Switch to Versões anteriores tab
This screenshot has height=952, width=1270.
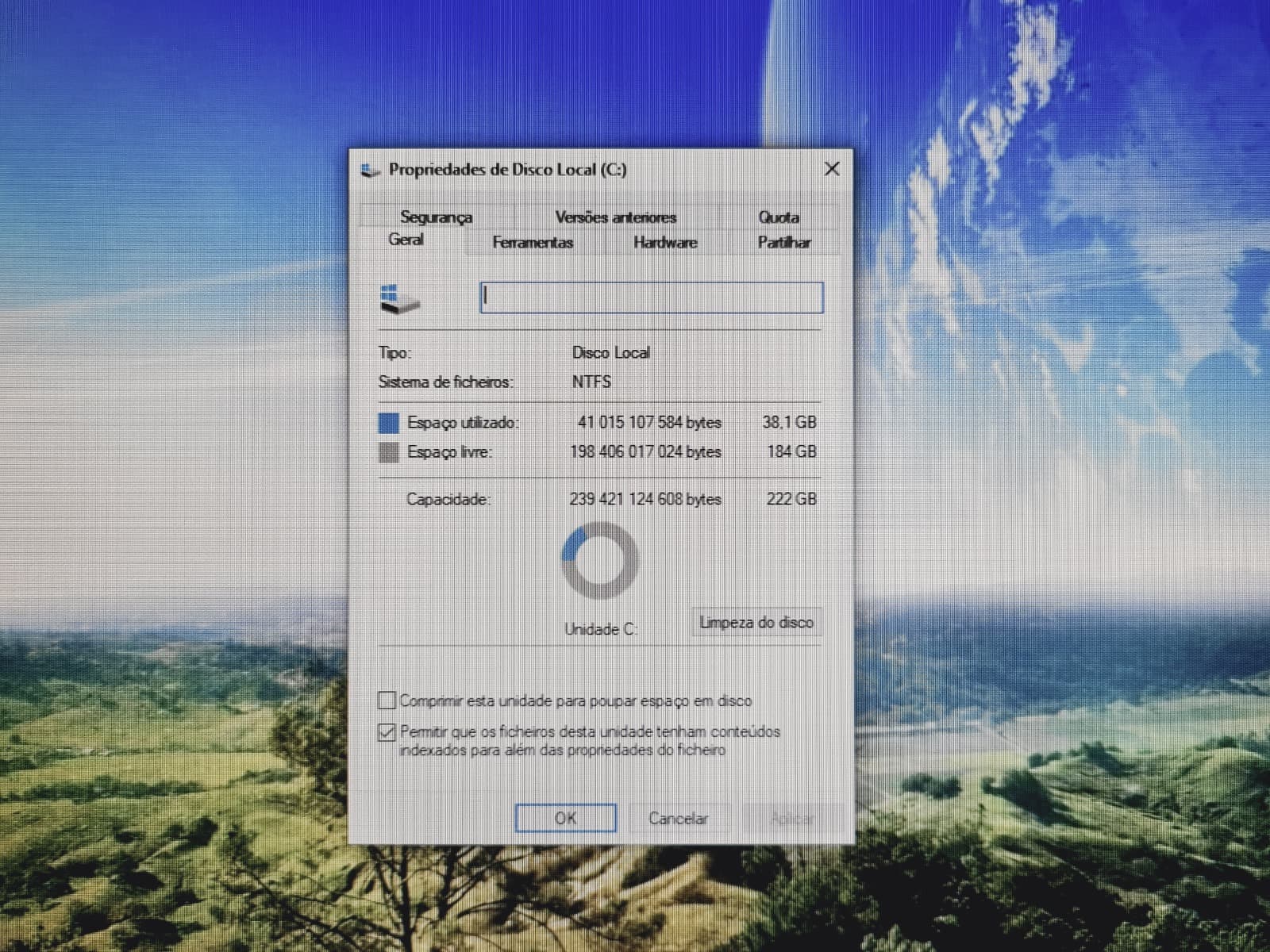[x=615, y=217]
